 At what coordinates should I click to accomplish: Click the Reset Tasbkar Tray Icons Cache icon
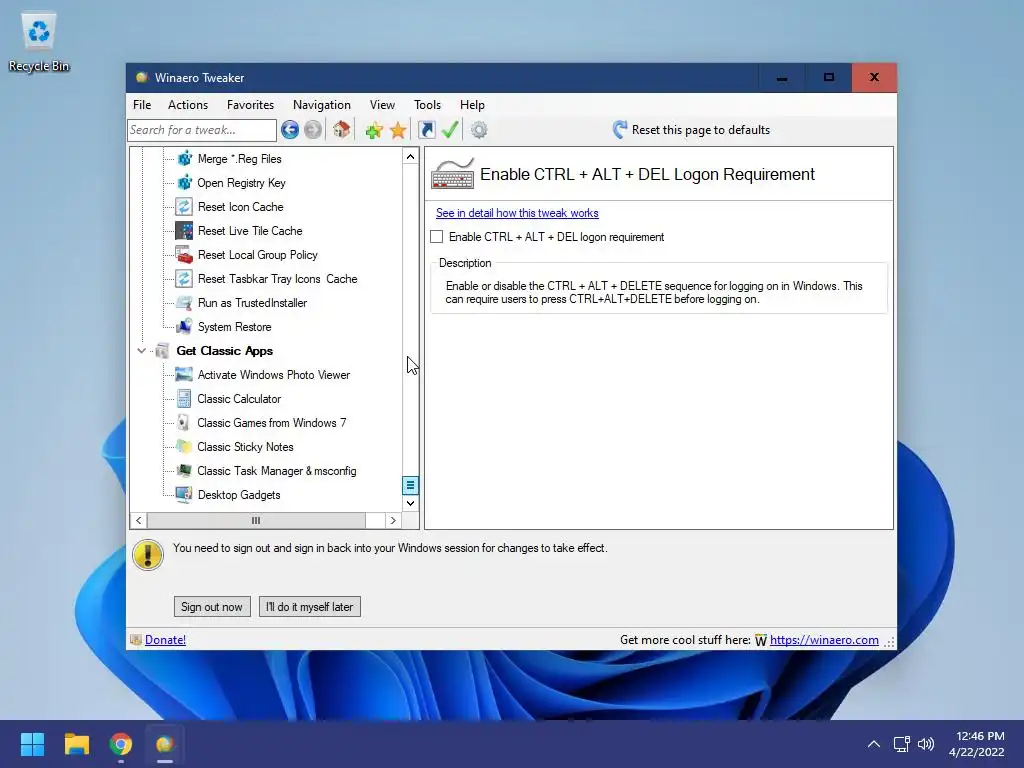tap(184, 279)
